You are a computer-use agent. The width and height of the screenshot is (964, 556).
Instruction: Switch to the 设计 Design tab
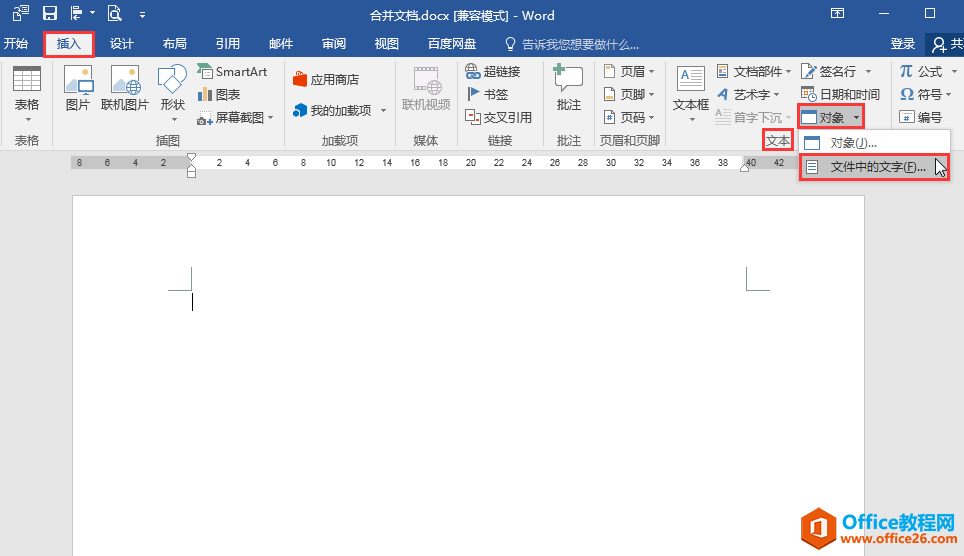(122, 44)
